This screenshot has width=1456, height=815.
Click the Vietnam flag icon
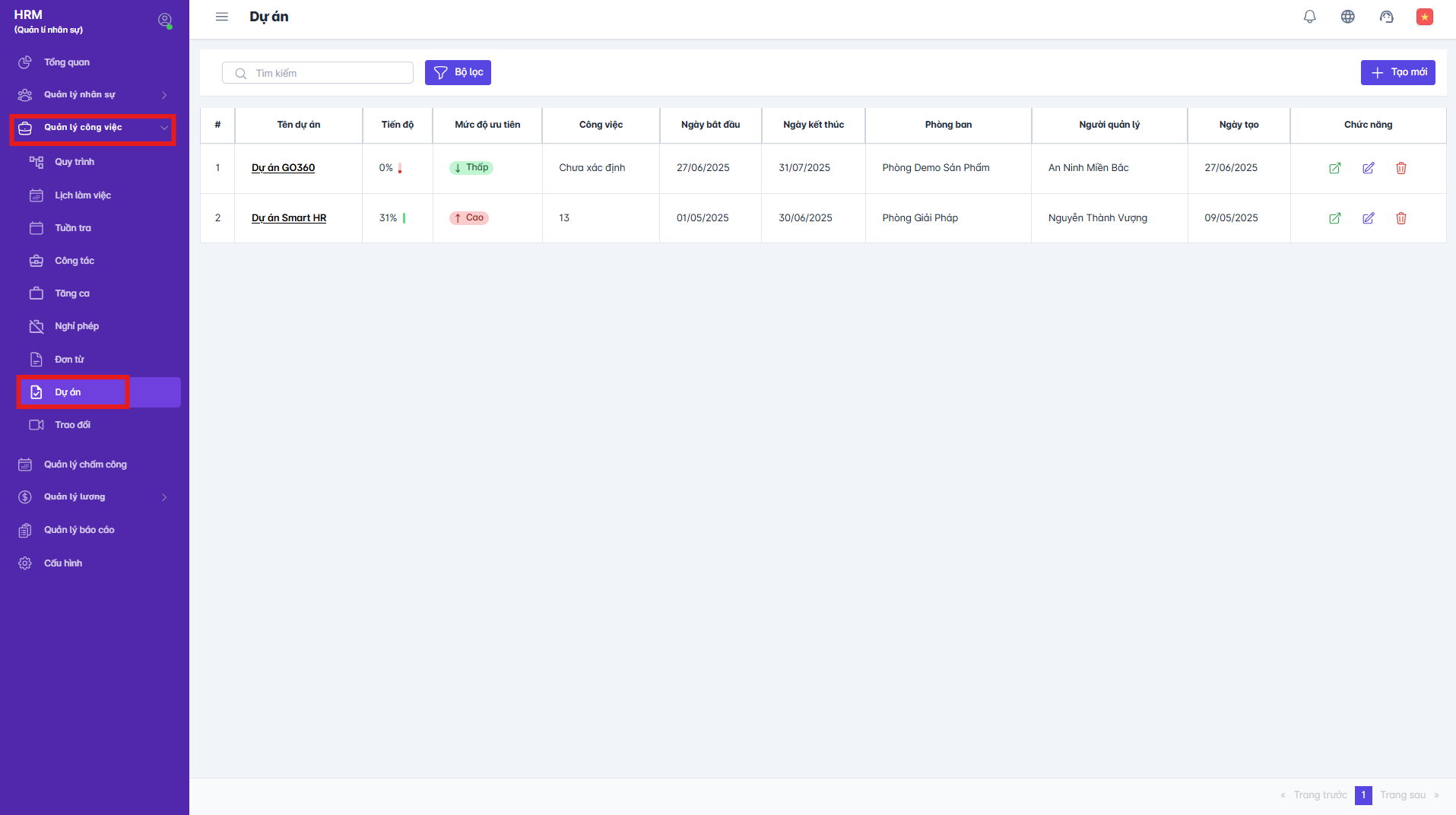click(x=1424, y=17)
